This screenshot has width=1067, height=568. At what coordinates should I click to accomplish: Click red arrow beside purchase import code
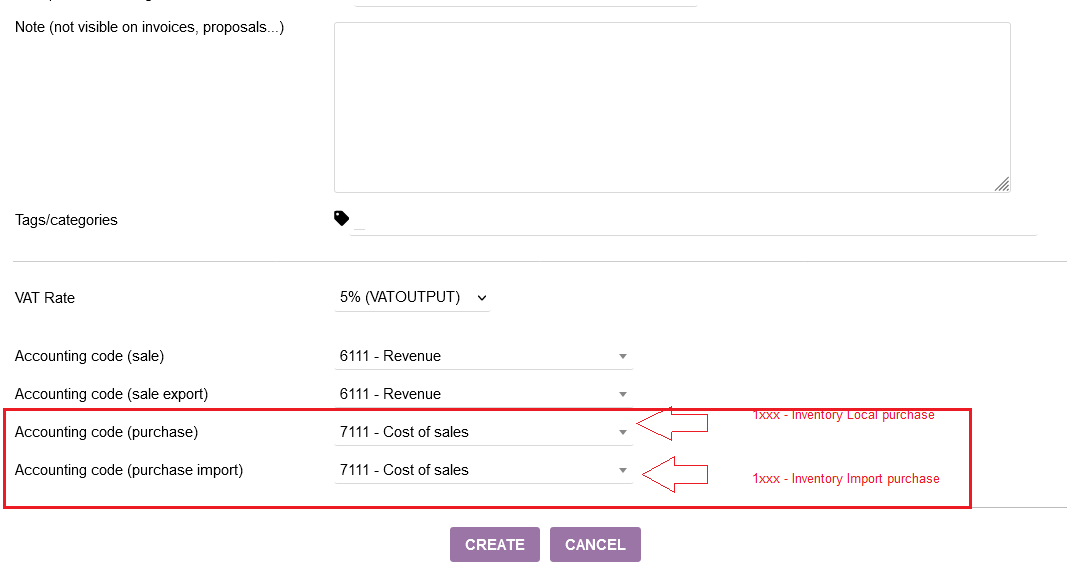click(676, 474)
